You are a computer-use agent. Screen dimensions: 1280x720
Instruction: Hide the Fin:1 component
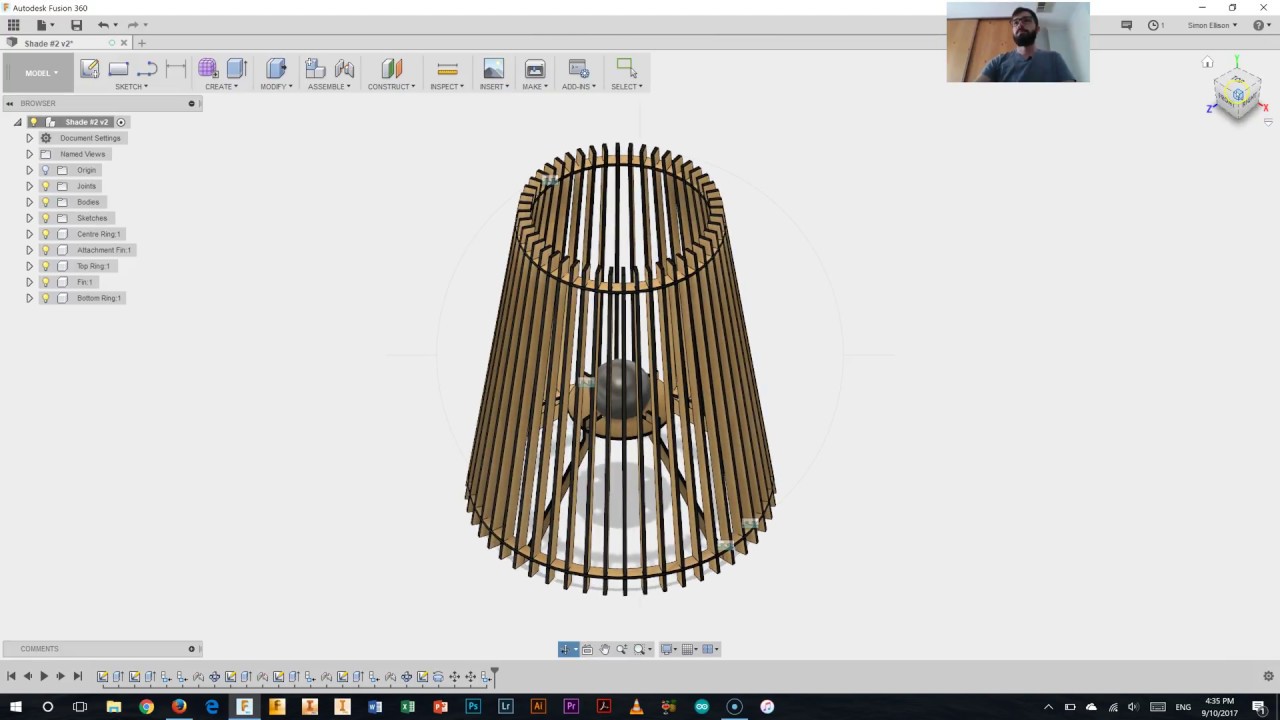click(x=45, y=282)
